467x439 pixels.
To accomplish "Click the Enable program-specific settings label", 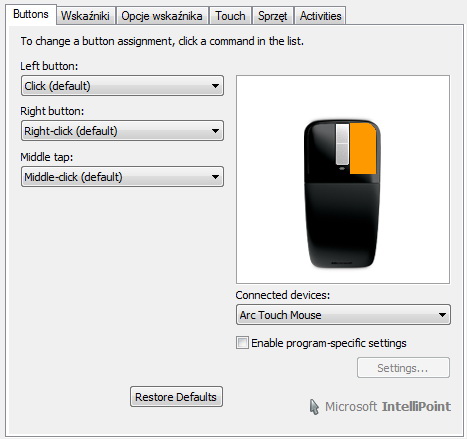I will (x=329, y=343).
